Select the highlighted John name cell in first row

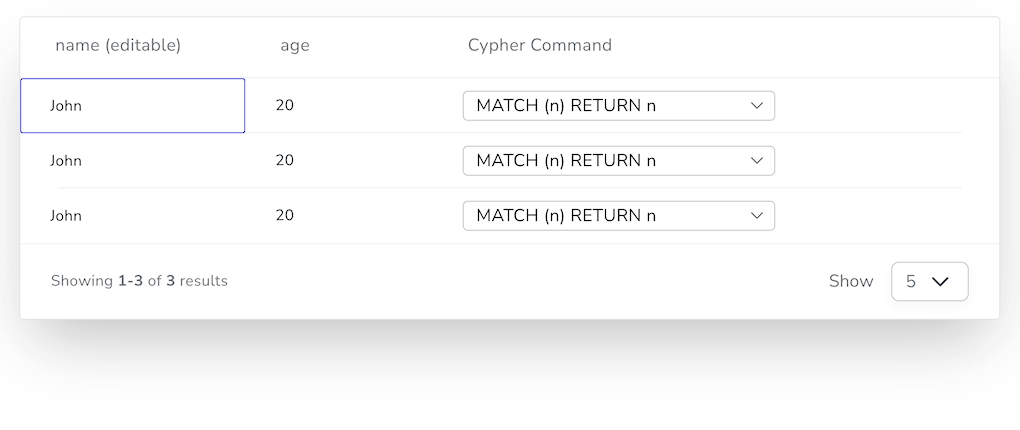click(x=132, y=105)
